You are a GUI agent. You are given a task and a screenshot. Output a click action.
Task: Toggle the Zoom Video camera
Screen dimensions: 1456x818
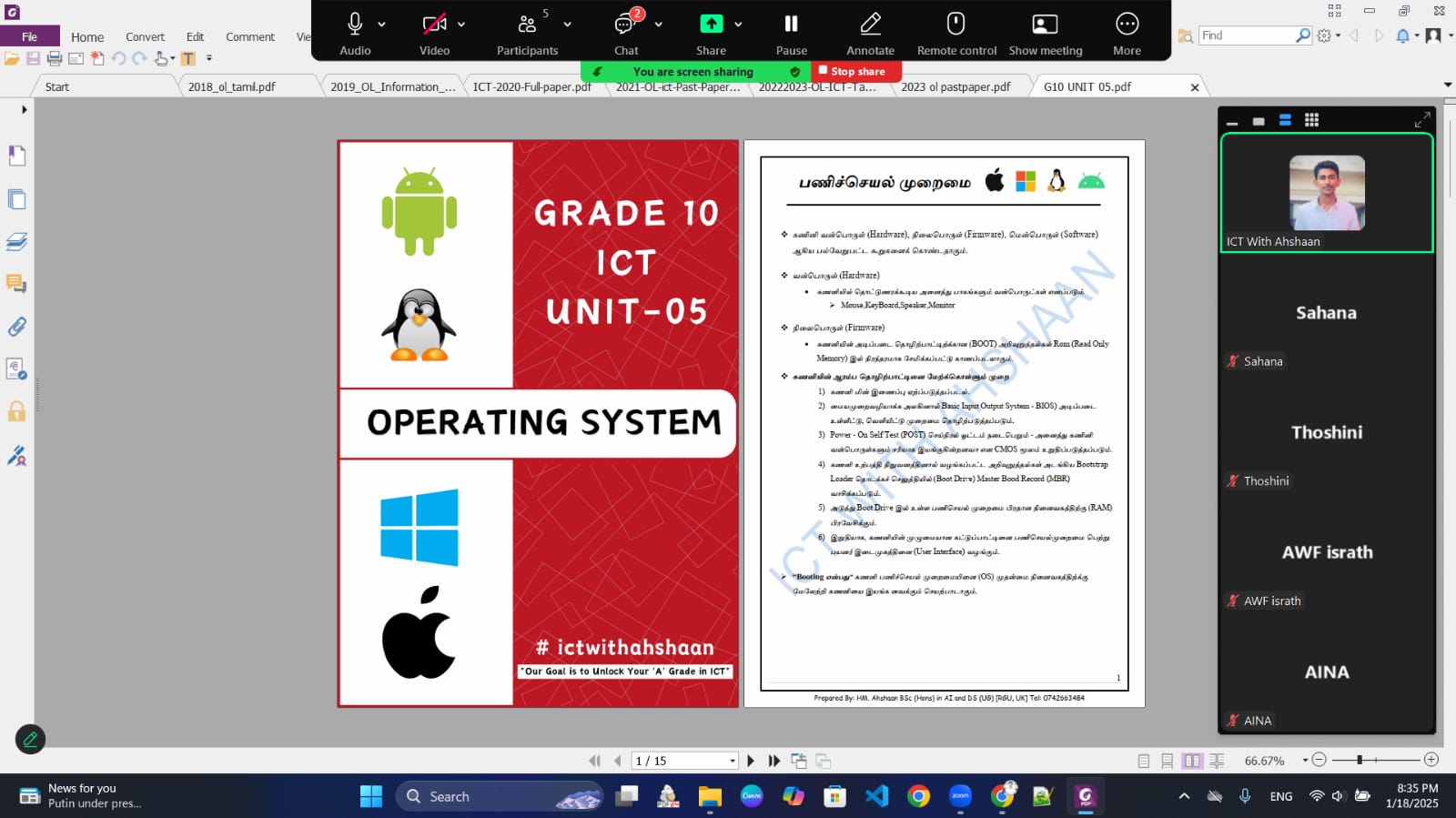pos(434,25)
